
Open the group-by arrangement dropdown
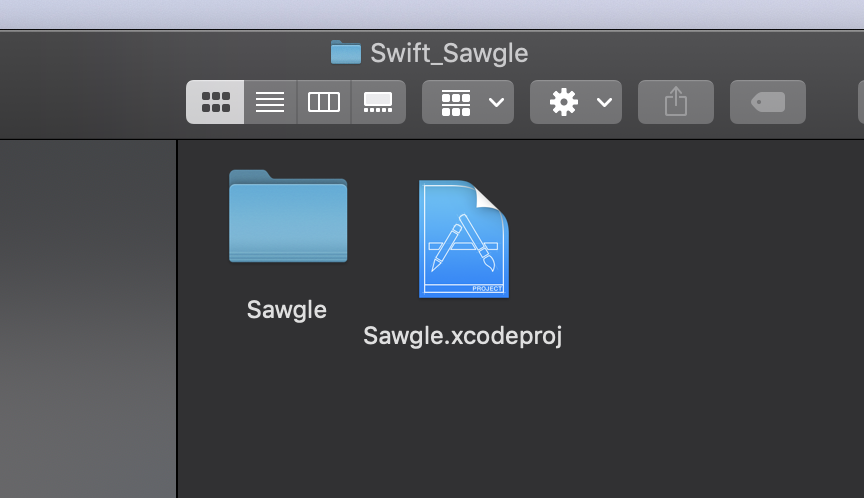[x=468, y=102]
